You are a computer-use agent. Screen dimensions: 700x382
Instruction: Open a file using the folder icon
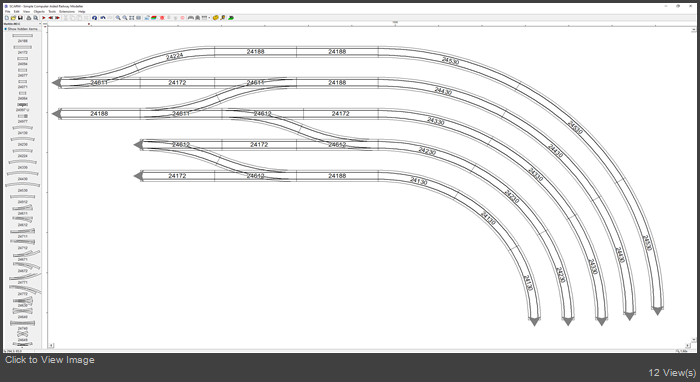pos(13,18)
